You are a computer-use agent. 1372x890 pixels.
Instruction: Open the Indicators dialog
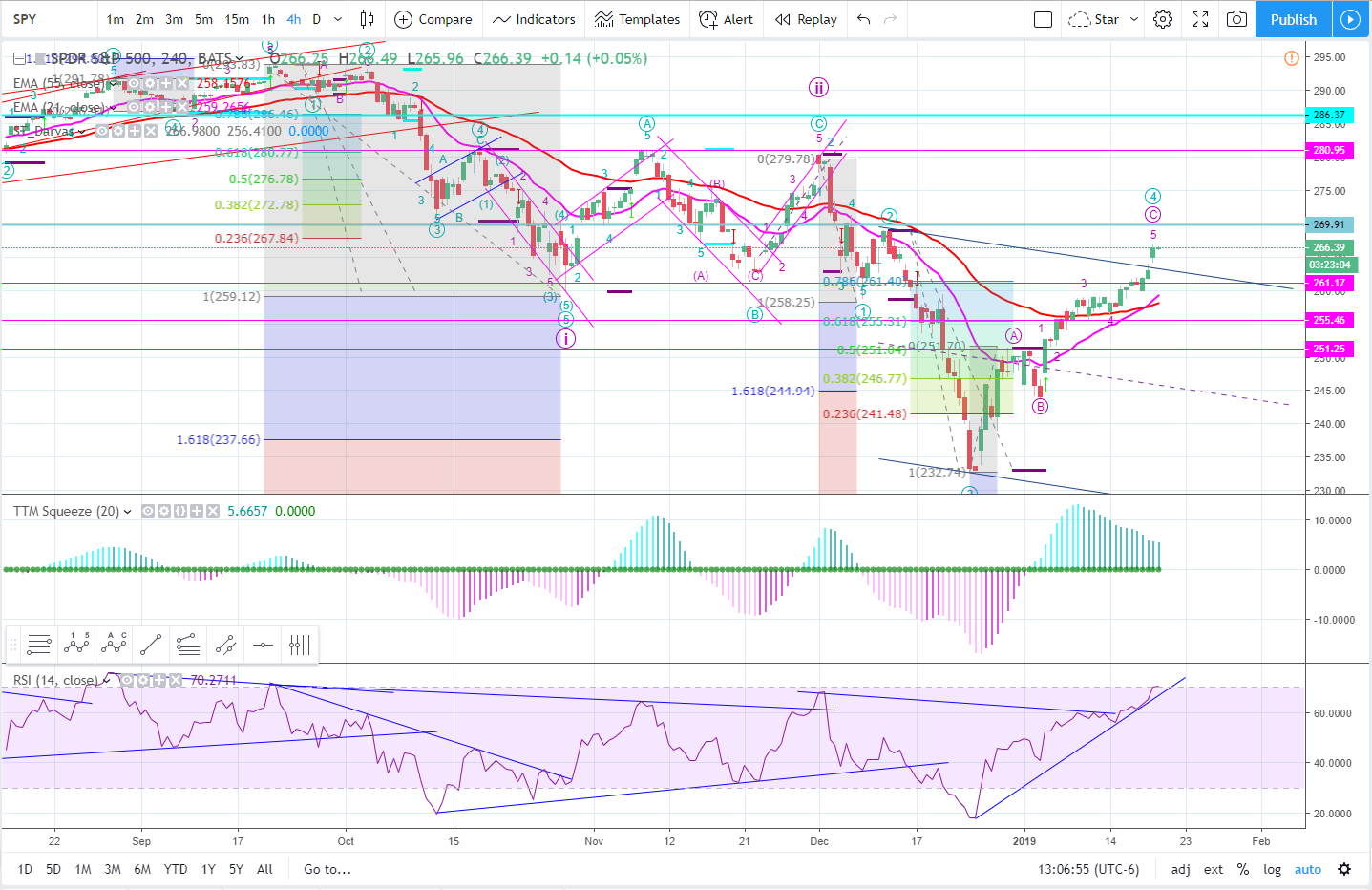[534, 19]
